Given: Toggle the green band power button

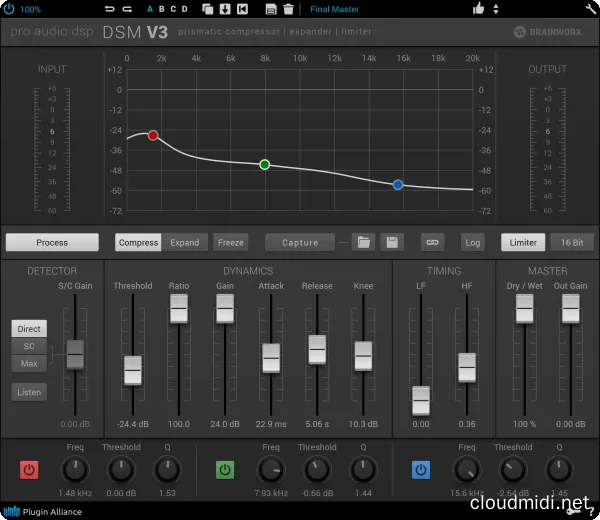Looking at the screenshot, I should click(225, 469).
